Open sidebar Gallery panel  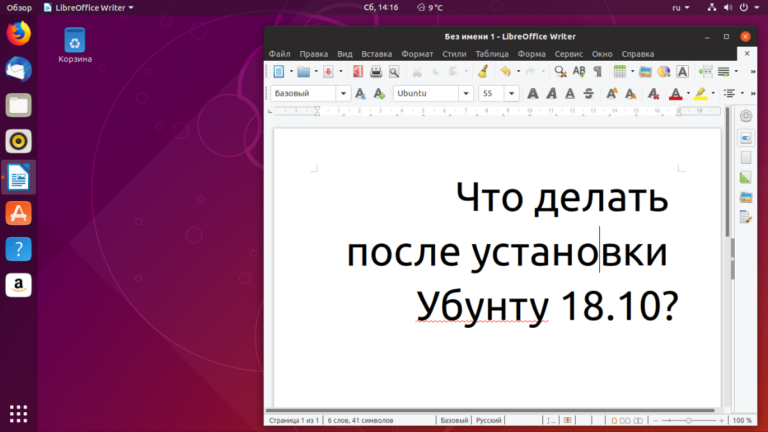pos(745,197)
